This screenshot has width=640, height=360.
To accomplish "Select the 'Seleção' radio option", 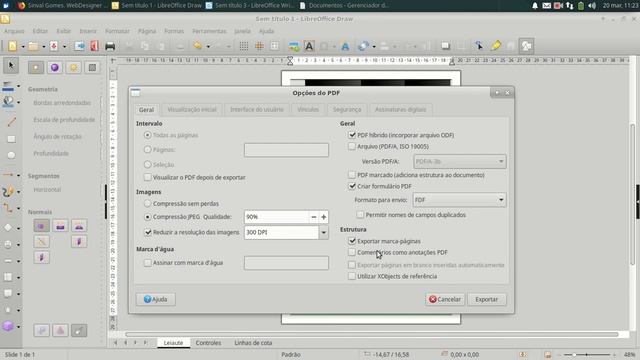I will coord(147,164).
